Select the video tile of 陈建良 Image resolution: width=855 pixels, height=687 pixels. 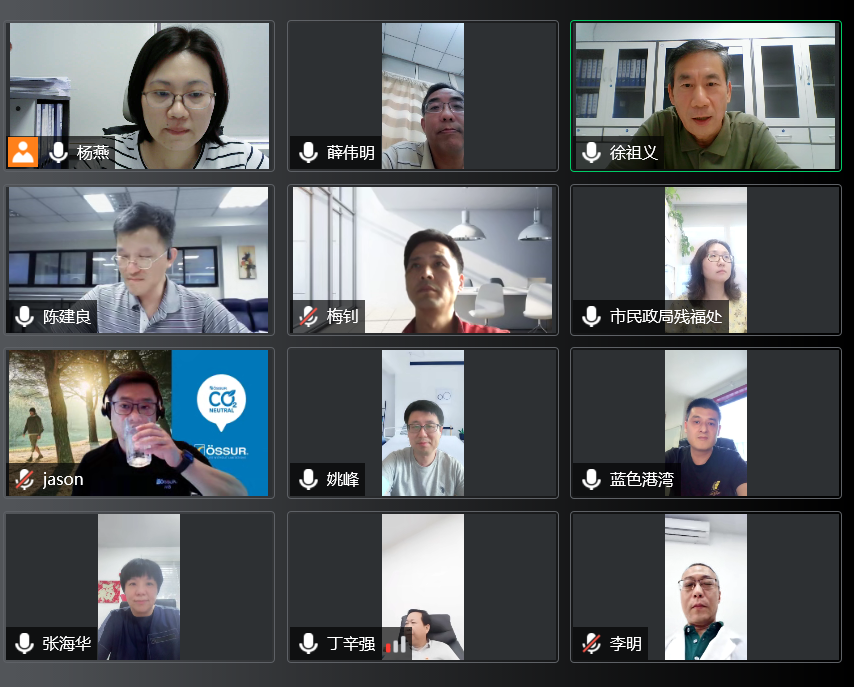pyautogui.click(x=139, y=260)
